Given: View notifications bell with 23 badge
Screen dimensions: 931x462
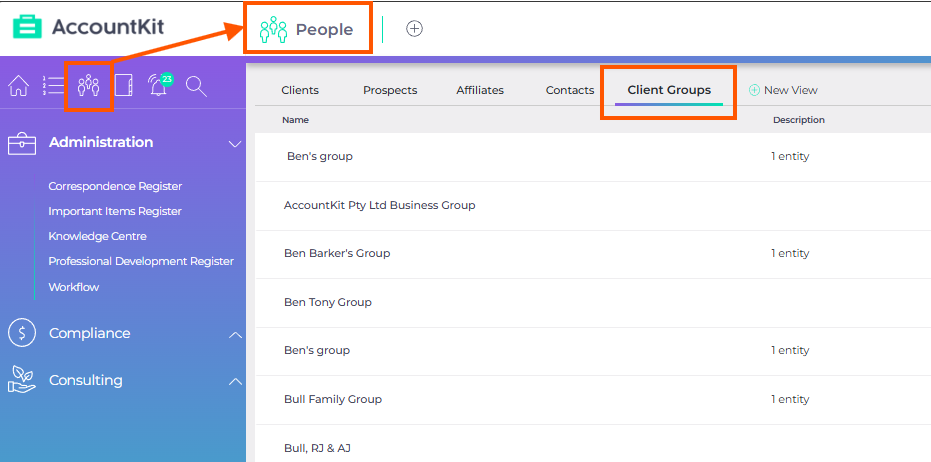Looking at the screenshot, I should pos(159,85).
